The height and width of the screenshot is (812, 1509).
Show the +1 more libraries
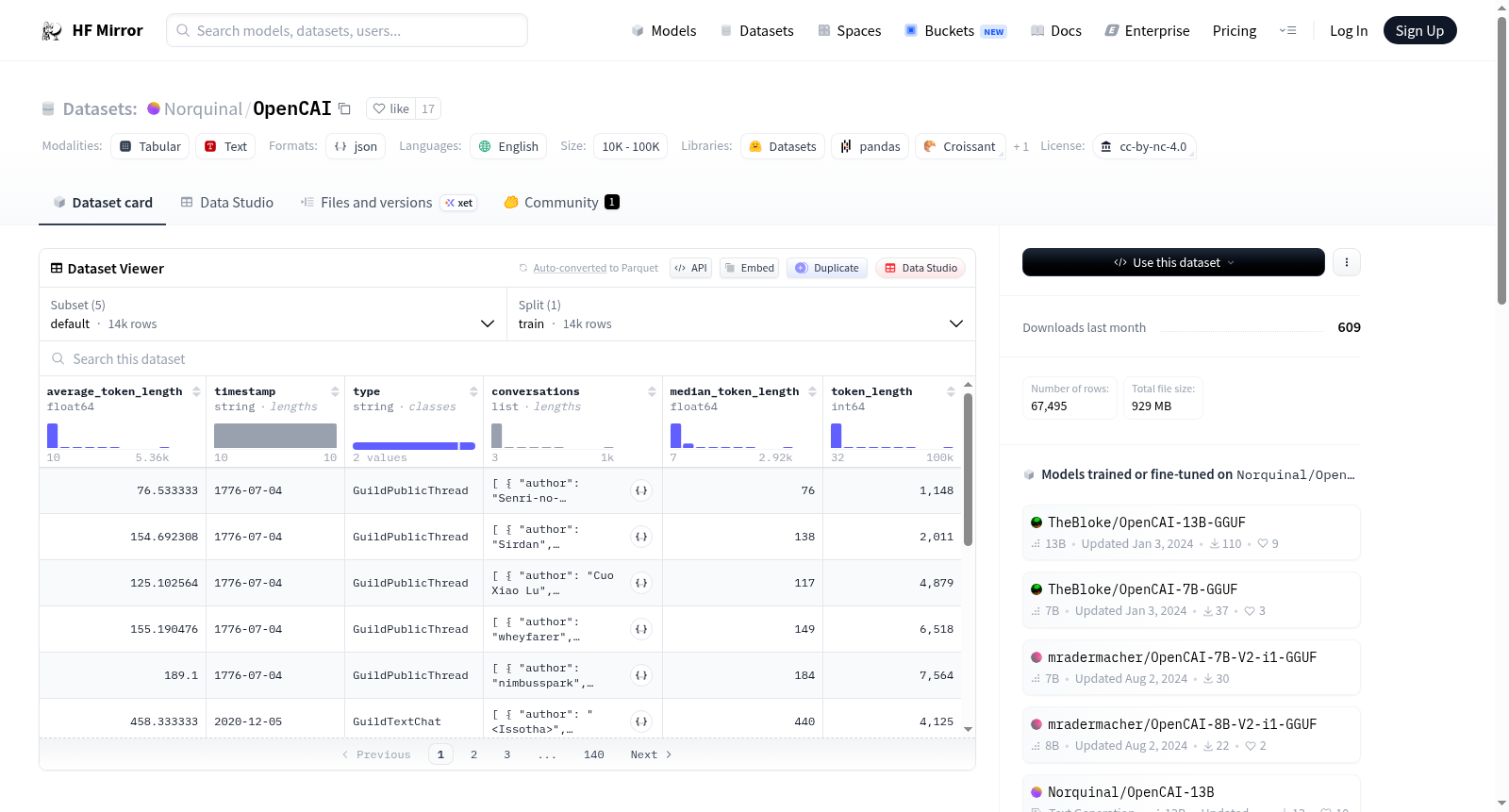point(1020,146)
